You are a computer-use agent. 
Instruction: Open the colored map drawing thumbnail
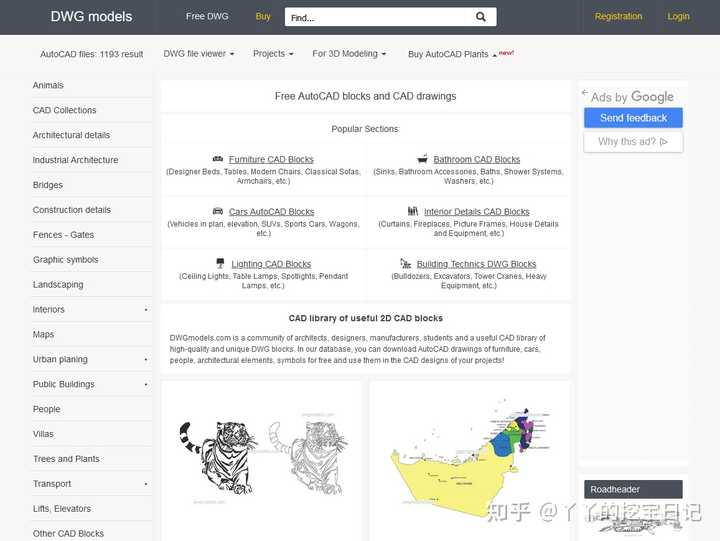pos(471,461)
